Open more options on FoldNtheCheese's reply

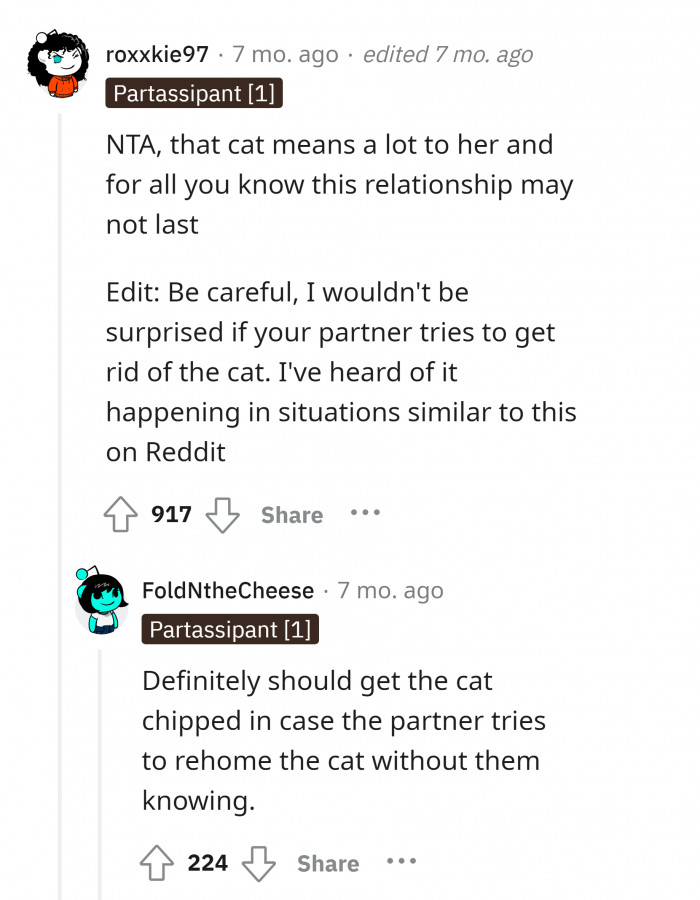click(x=401, y=861)
